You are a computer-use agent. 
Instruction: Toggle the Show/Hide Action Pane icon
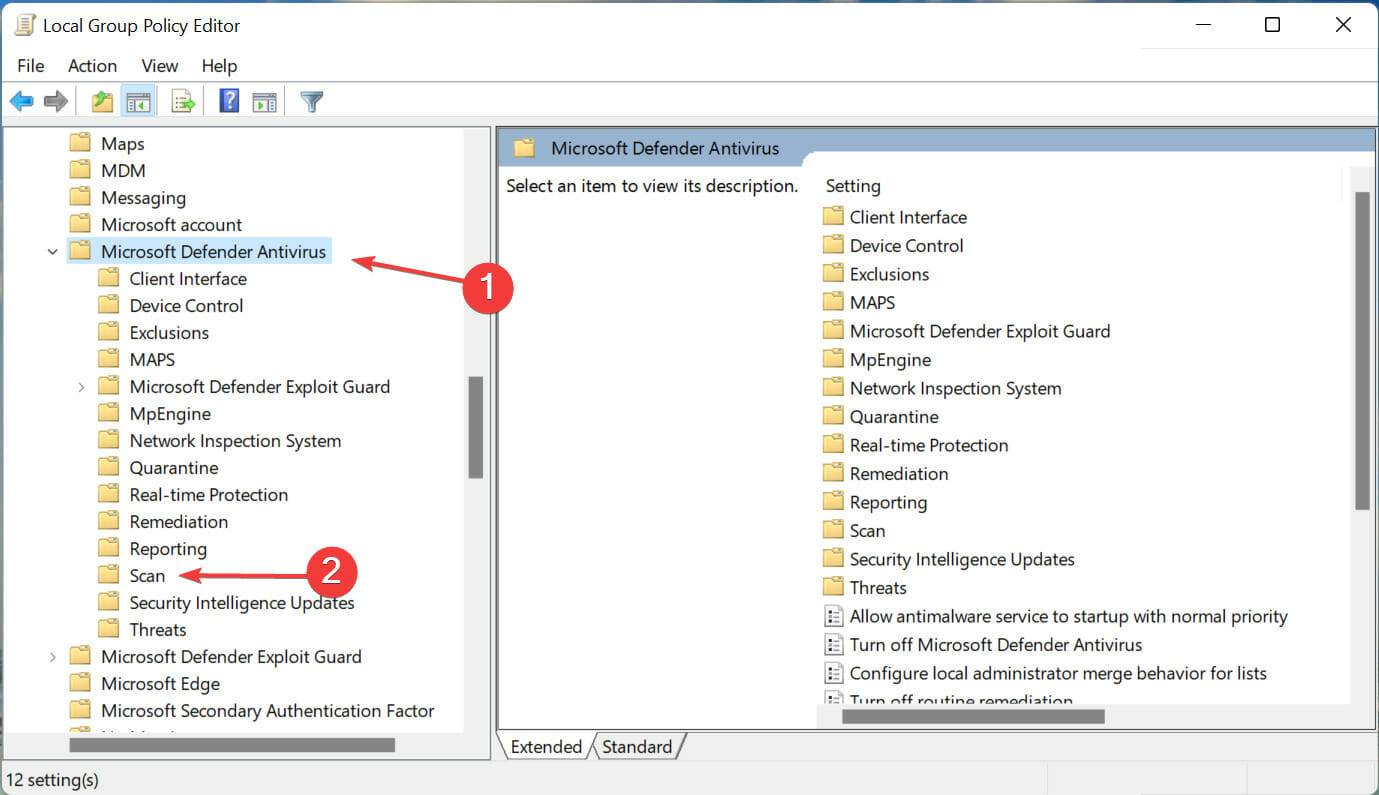click(264, 101)
